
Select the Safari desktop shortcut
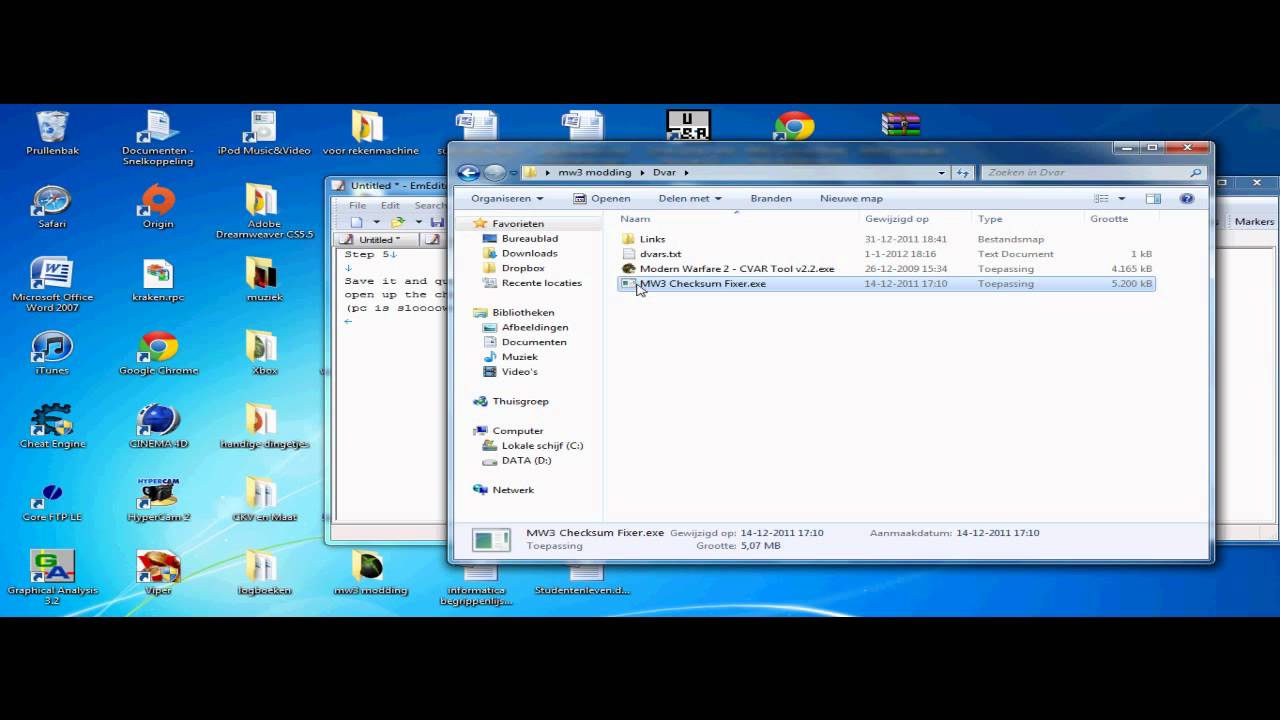click(52, 207)
